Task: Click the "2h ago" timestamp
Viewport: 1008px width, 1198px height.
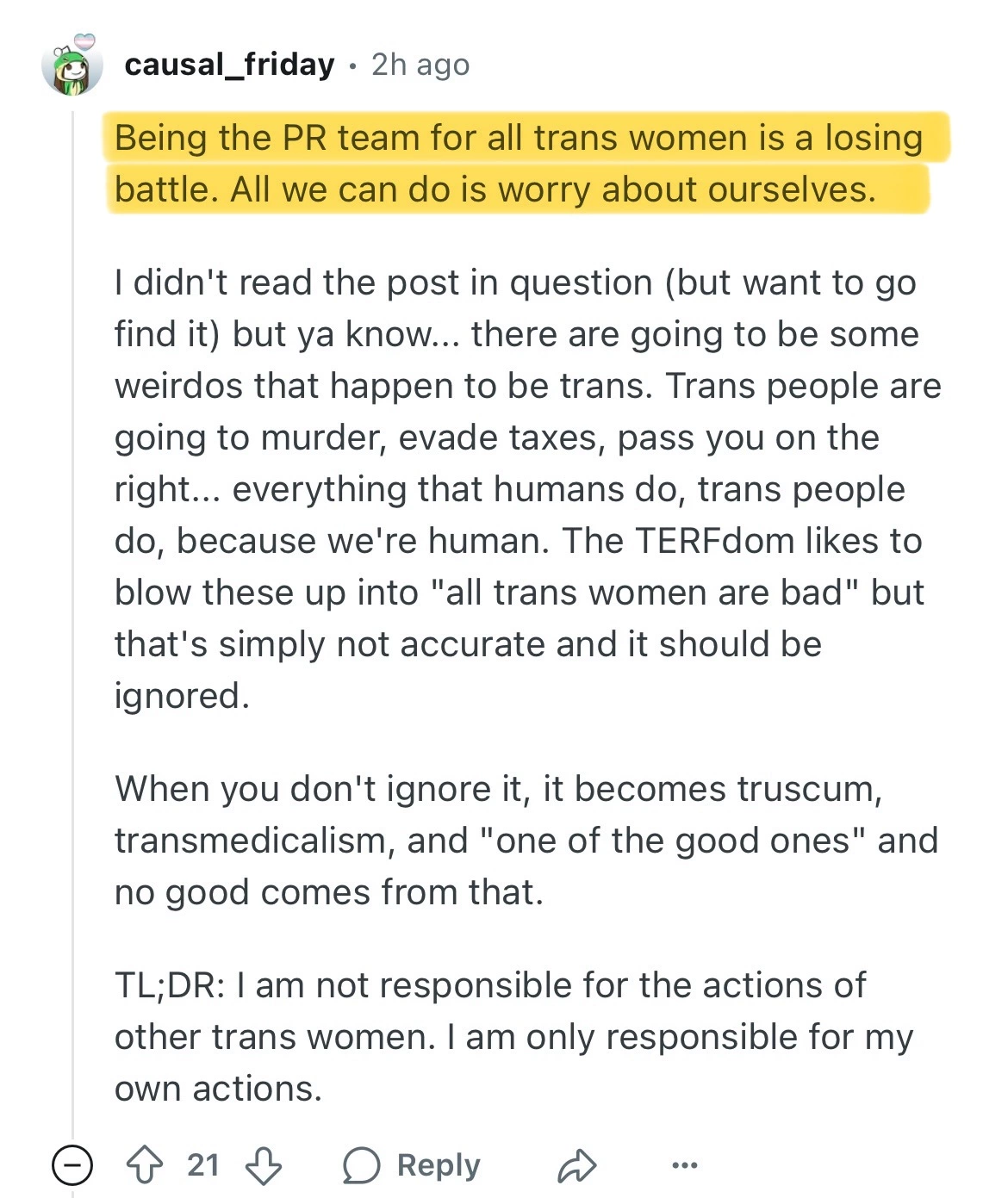Action: [x=420, y=65]
